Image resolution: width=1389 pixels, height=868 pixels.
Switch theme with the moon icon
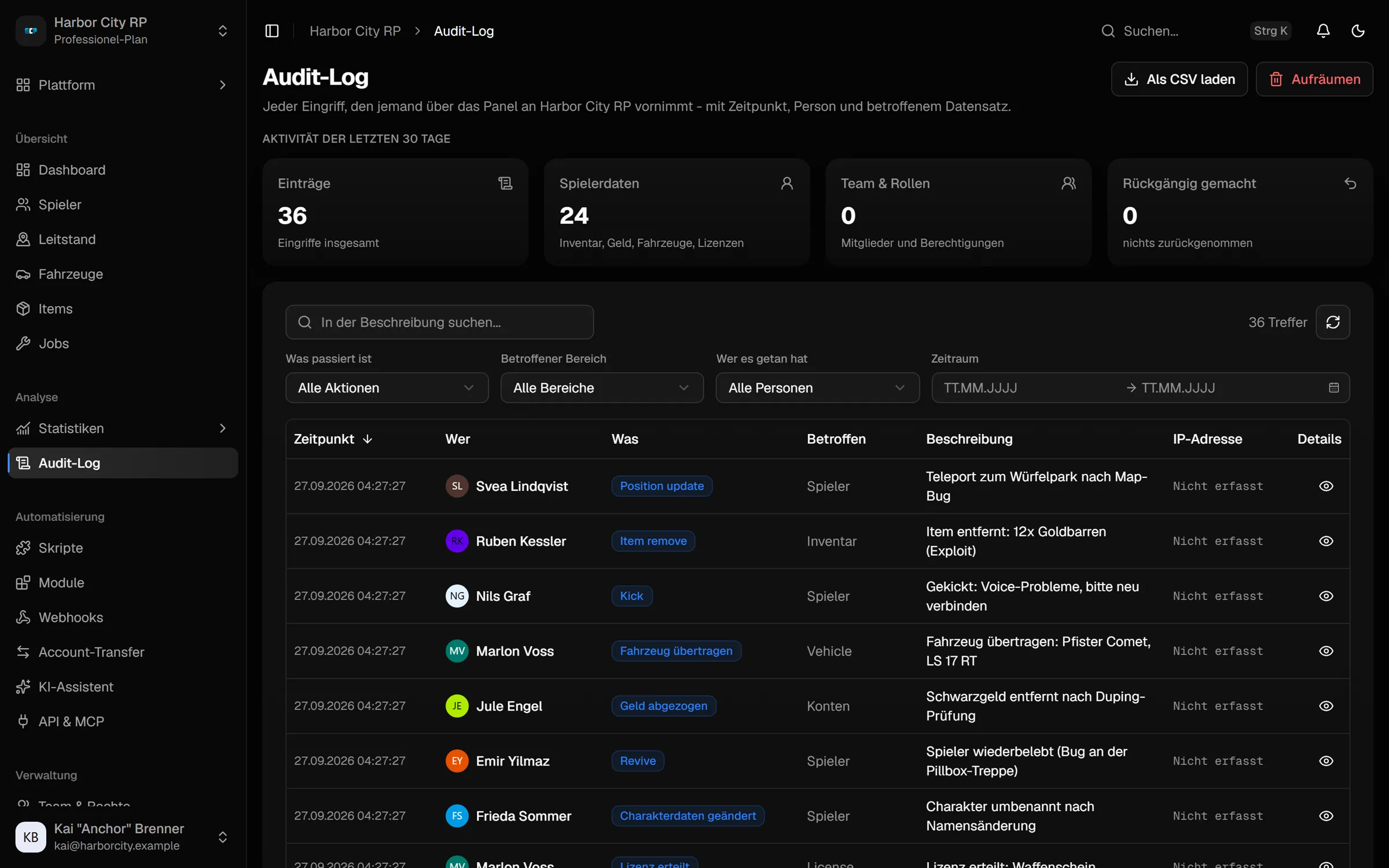pos(1358,31)
